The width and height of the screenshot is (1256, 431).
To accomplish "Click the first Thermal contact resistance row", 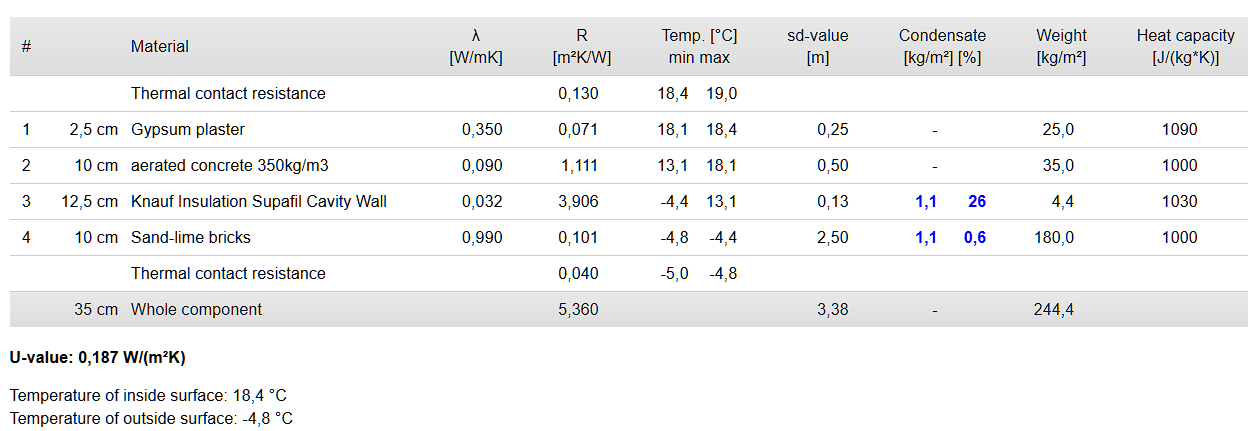I will [628, 93].
